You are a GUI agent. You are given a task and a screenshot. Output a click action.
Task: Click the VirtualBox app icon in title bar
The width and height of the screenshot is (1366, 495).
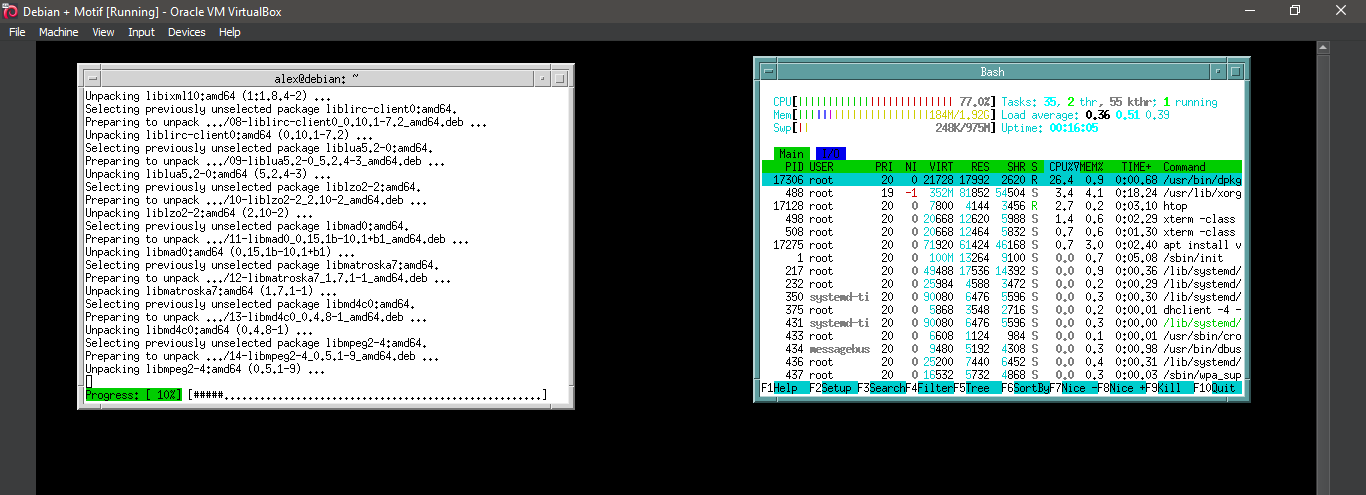pos(11,10)
